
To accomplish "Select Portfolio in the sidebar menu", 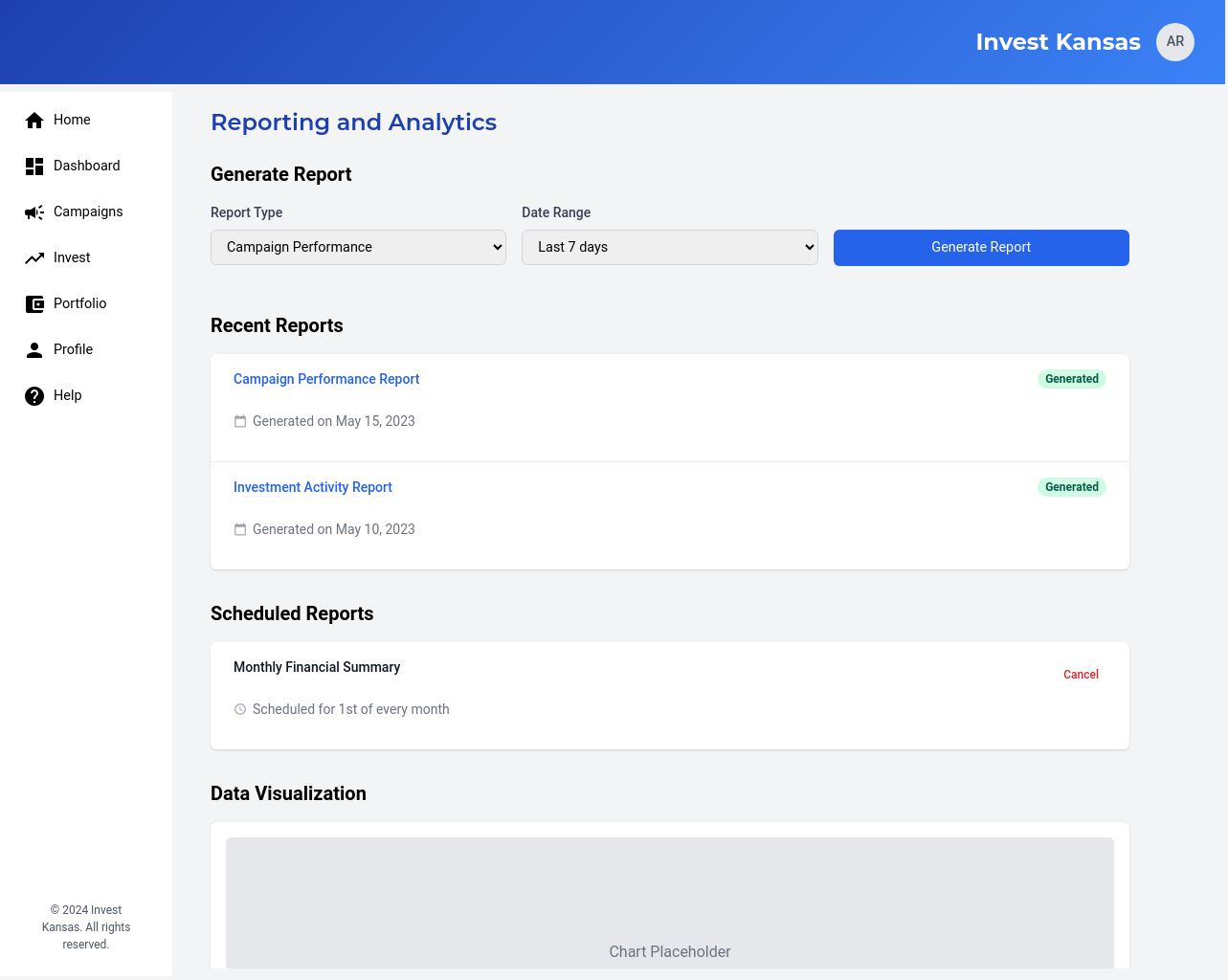I will point(79,303).
